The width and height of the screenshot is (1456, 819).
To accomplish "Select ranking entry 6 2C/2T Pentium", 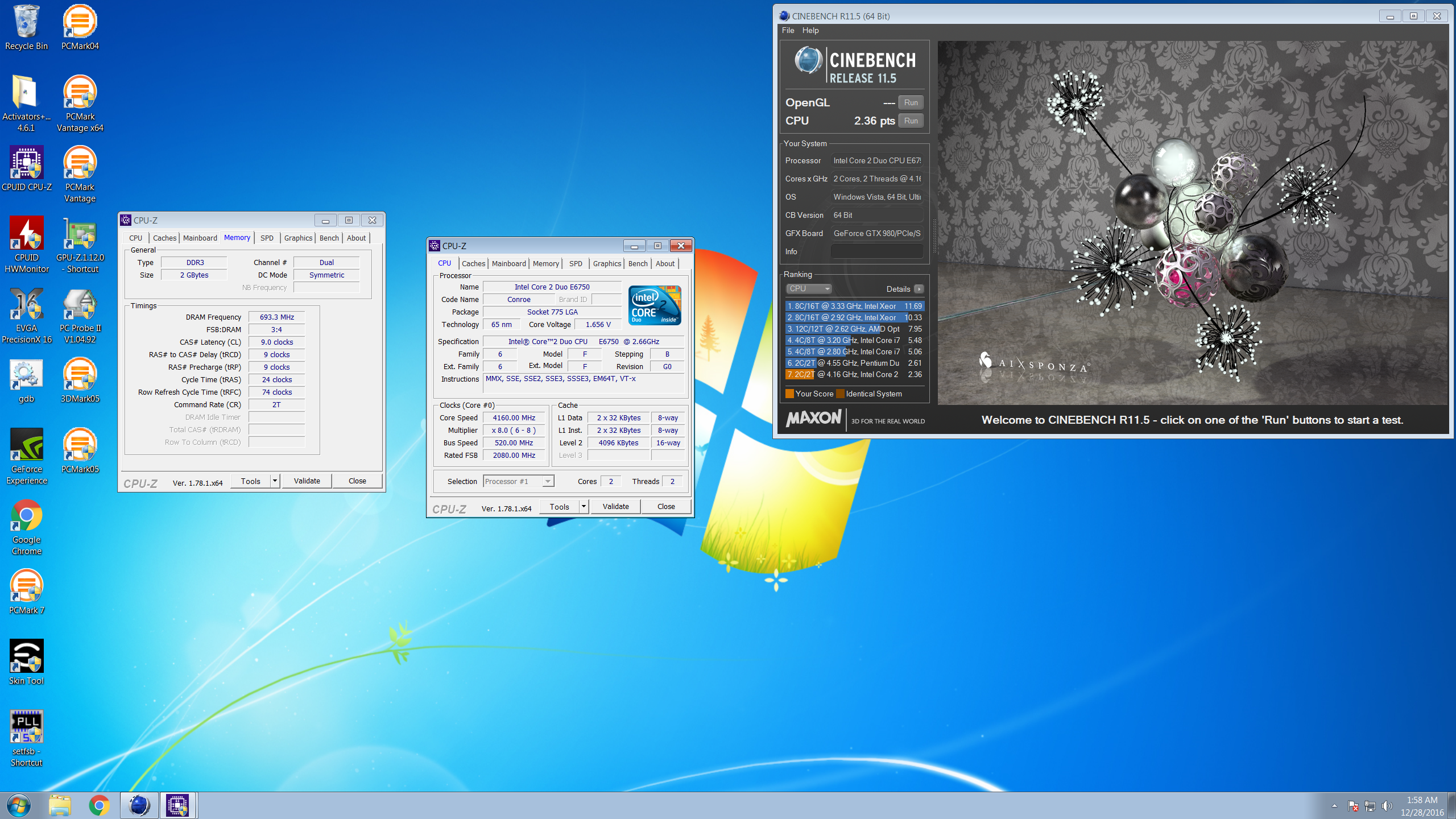I will coord(854,363).
